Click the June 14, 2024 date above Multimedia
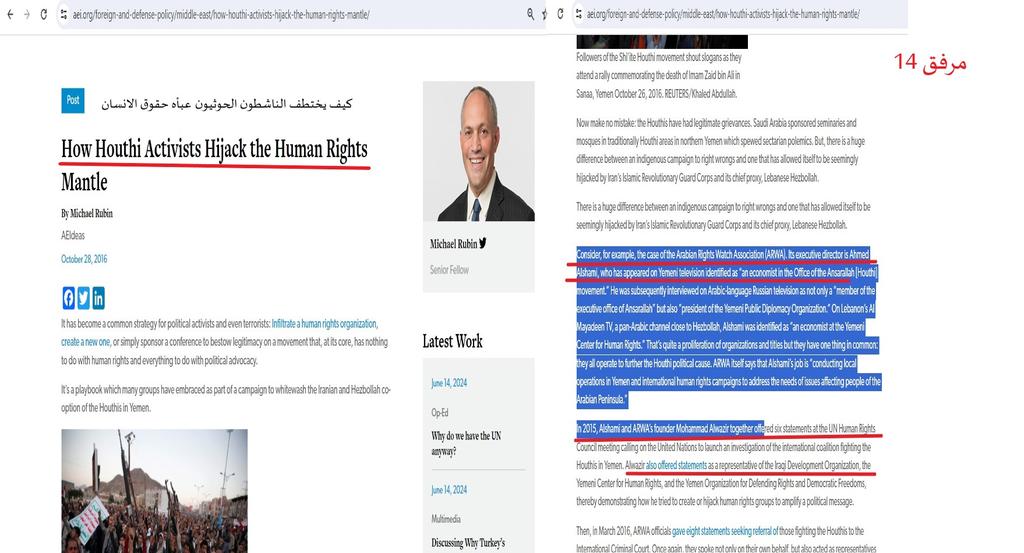Image resolution: width=1024 pixels, height=553 pixels. pyautogui.click(x=449, y=490)
